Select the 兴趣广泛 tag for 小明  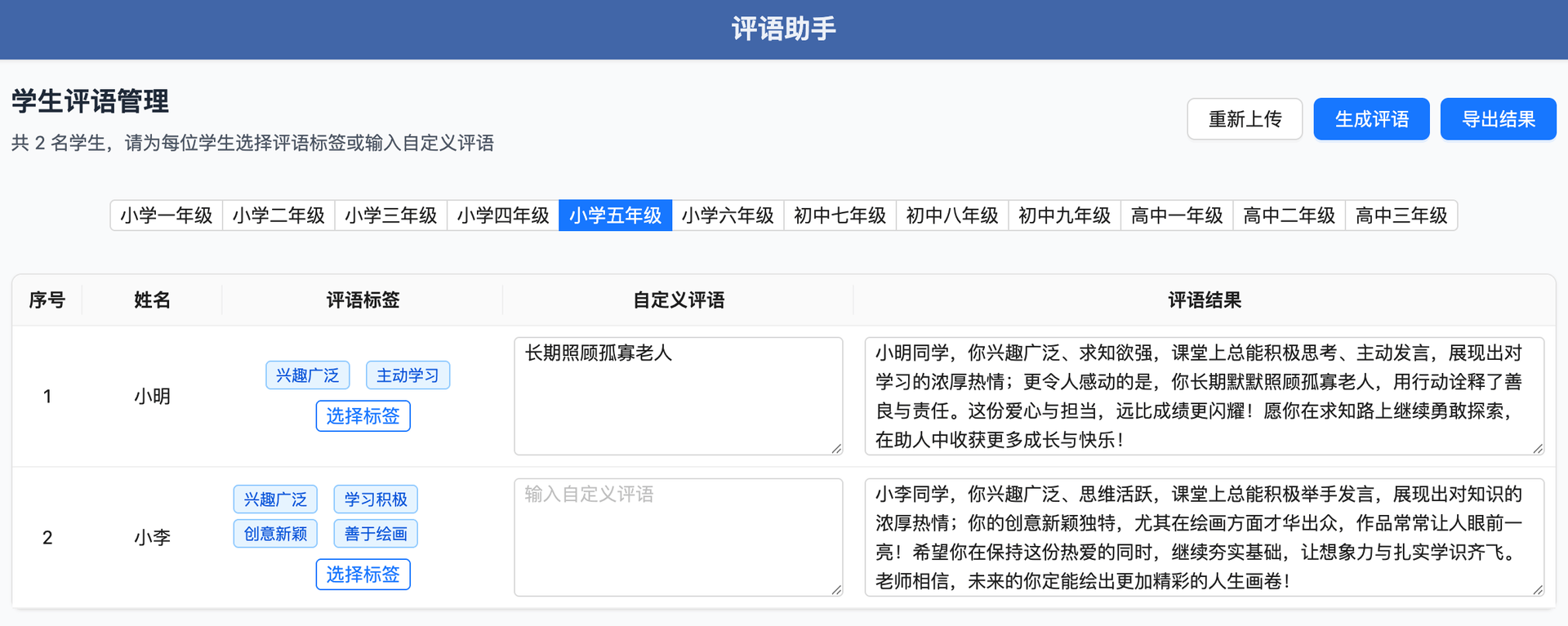(307, 375)
